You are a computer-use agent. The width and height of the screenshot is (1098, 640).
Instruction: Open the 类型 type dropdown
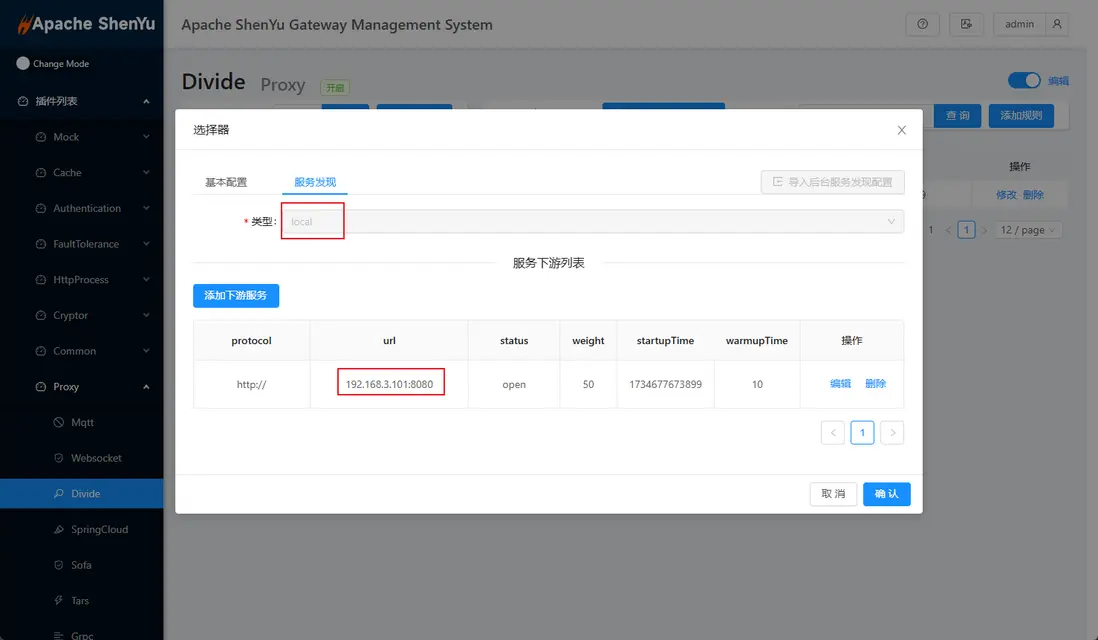(592, 222)
